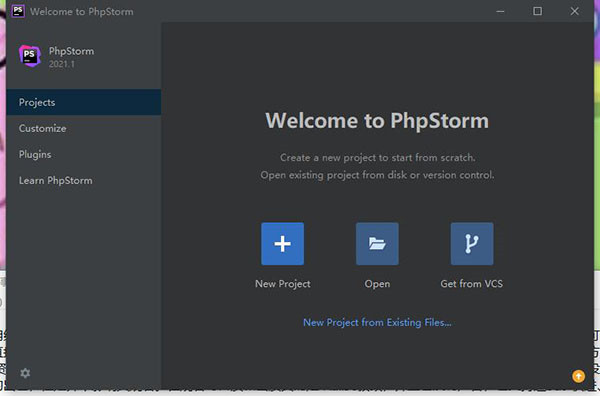Maximize the Welcome to PhpStorm window
This screenshot has height=396, width=600.
537,11
